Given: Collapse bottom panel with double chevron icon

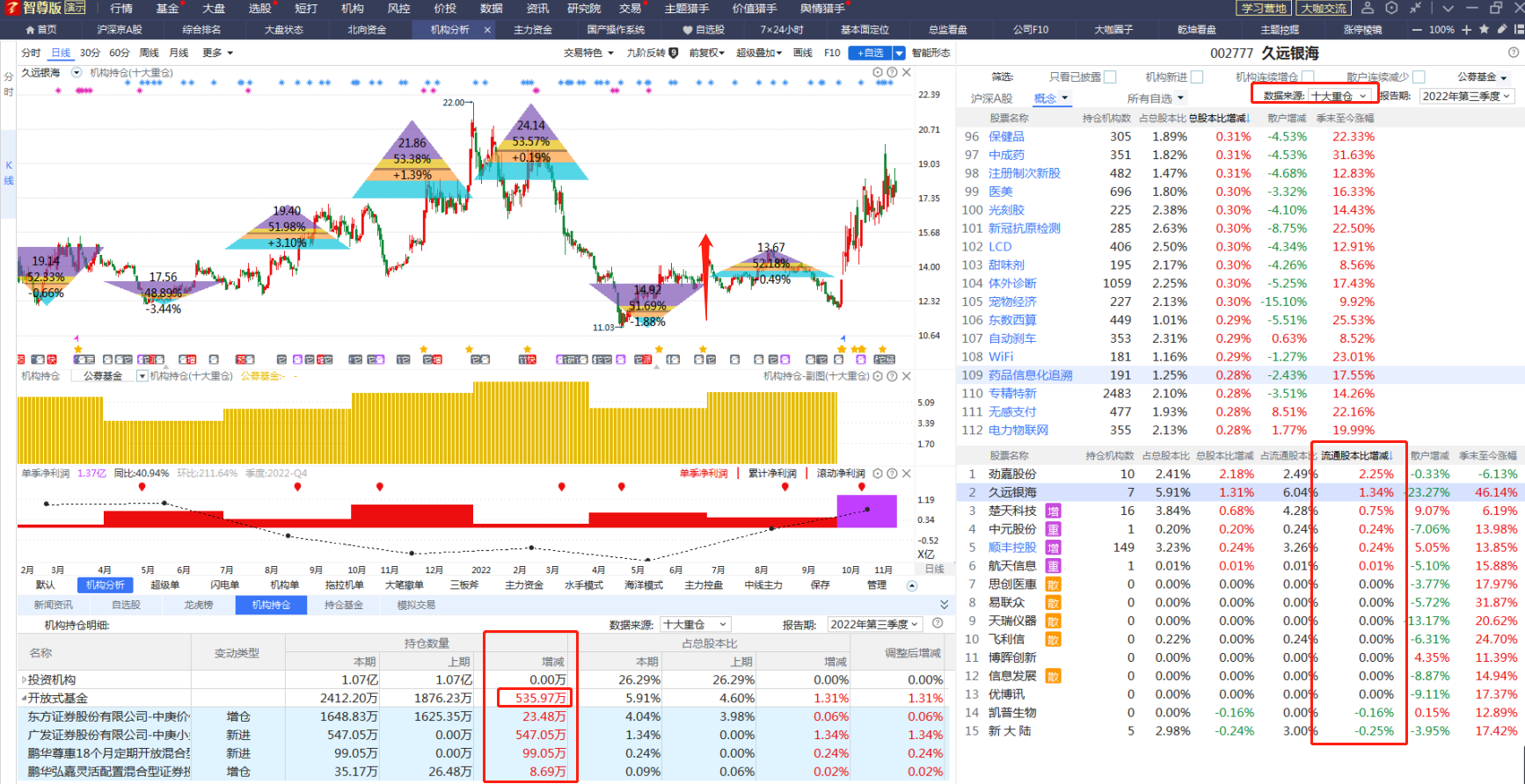Looking at the screenshot, I should coord(944,605).
